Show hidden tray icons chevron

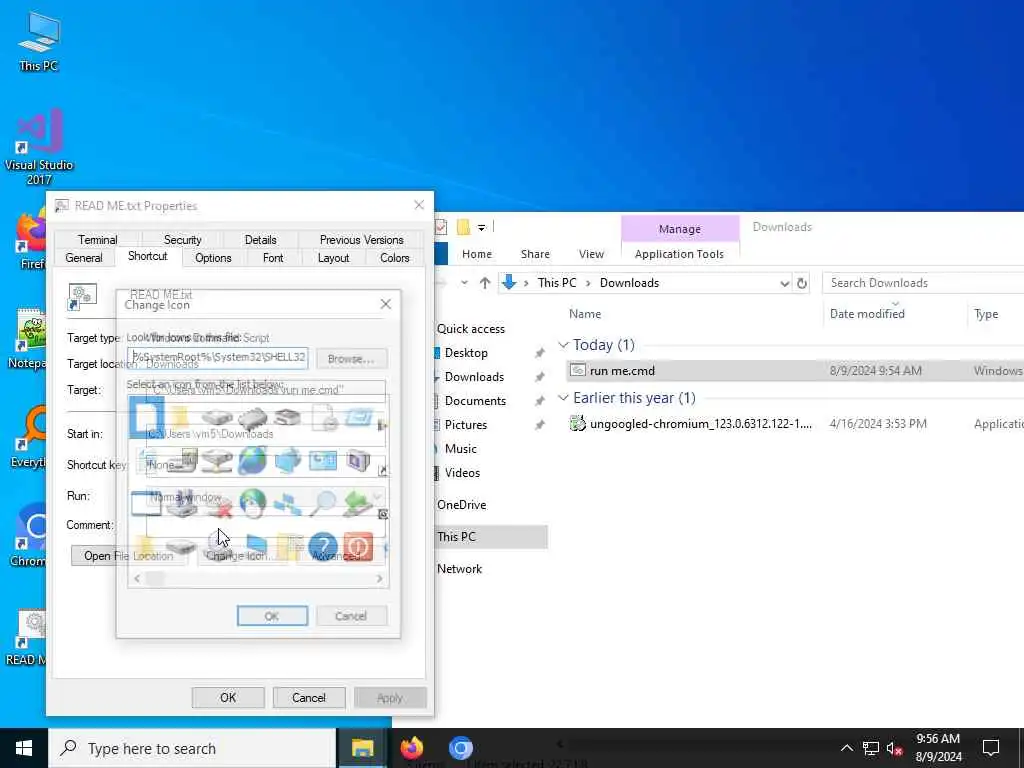(x=846, y=748)
